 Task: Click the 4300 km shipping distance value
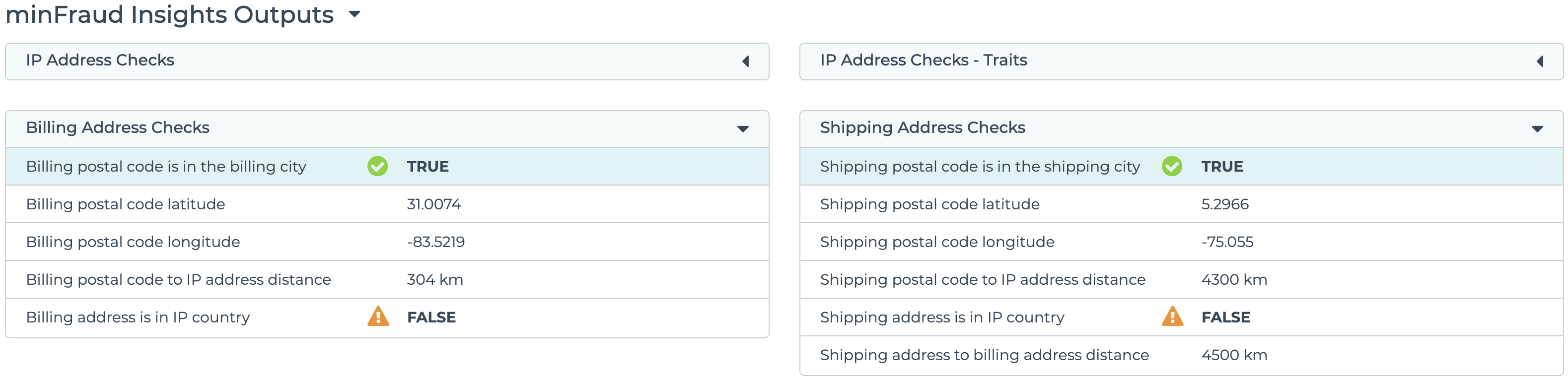coord(1234,279)
